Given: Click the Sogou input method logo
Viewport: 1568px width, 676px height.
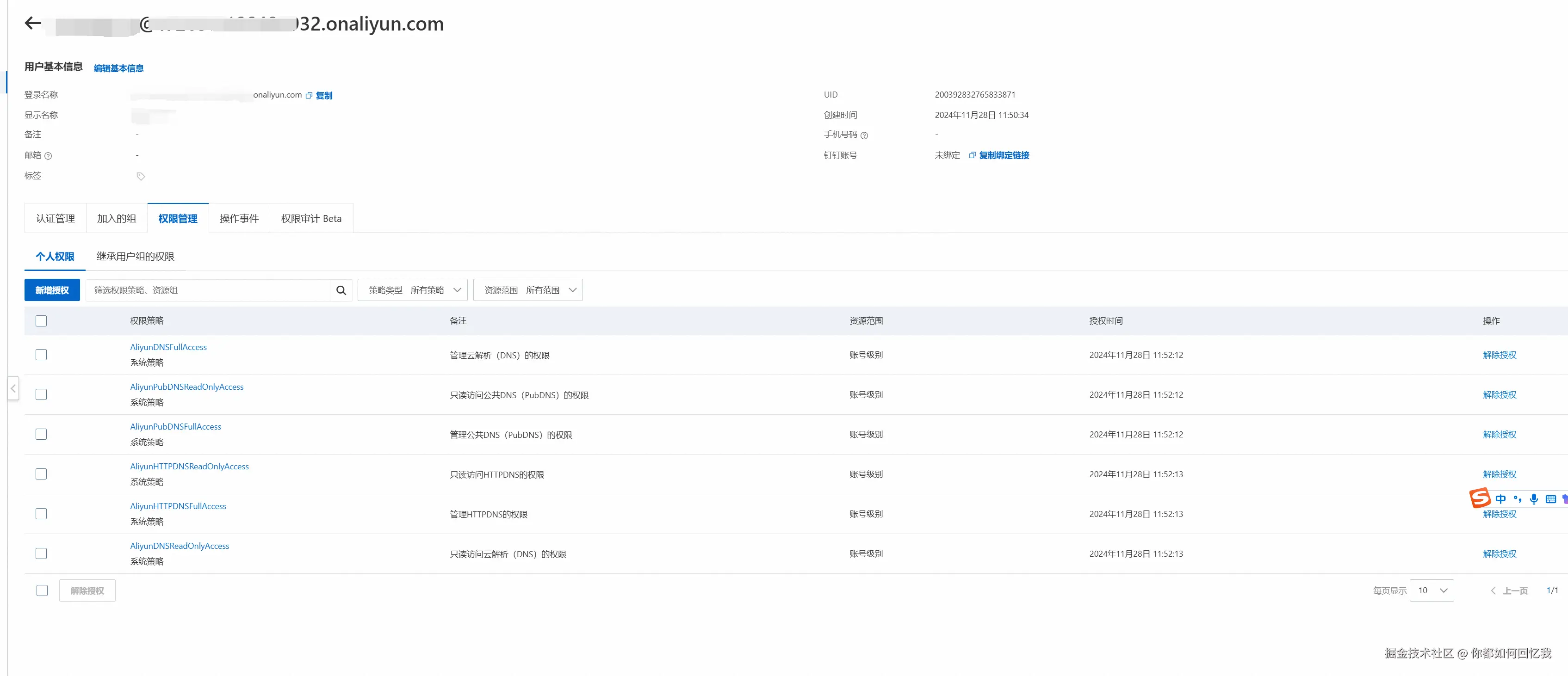Looking at the screenshot, I should tap(1480, 498).
